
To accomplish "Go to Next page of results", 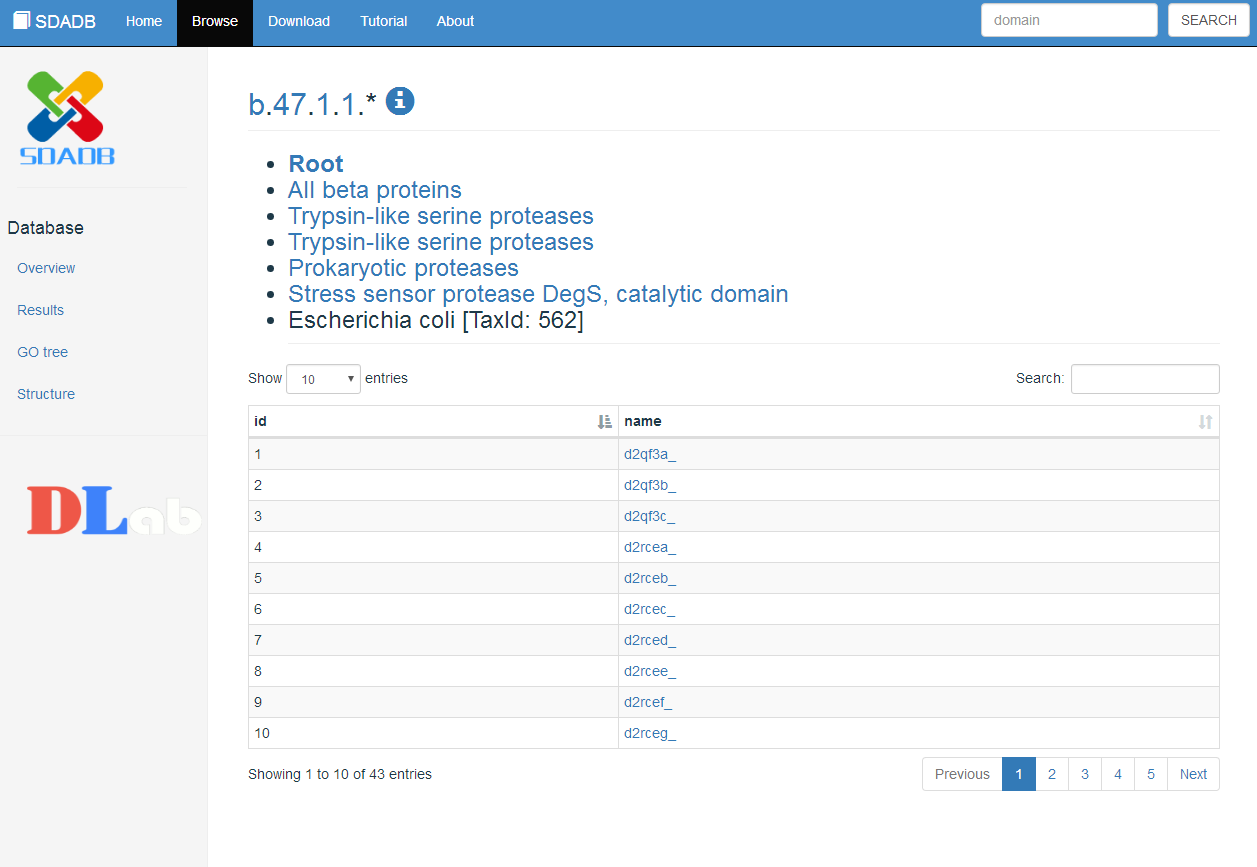I will (x=1193, y=774).
